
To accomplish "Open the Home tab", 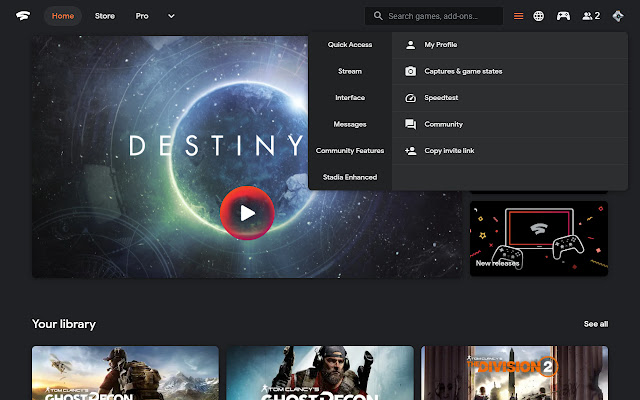I will pos(63,16).
